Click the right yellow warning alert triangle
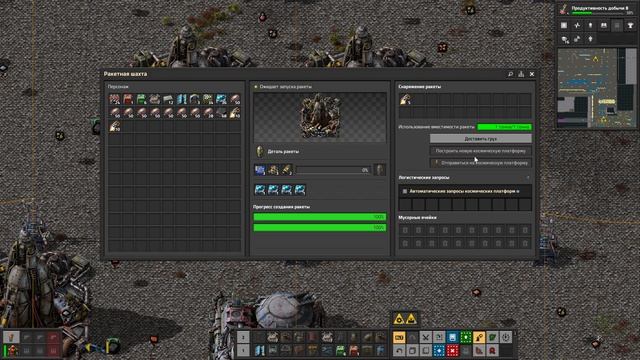The height and width of the screenshot is (360, 640). point(411,319)
